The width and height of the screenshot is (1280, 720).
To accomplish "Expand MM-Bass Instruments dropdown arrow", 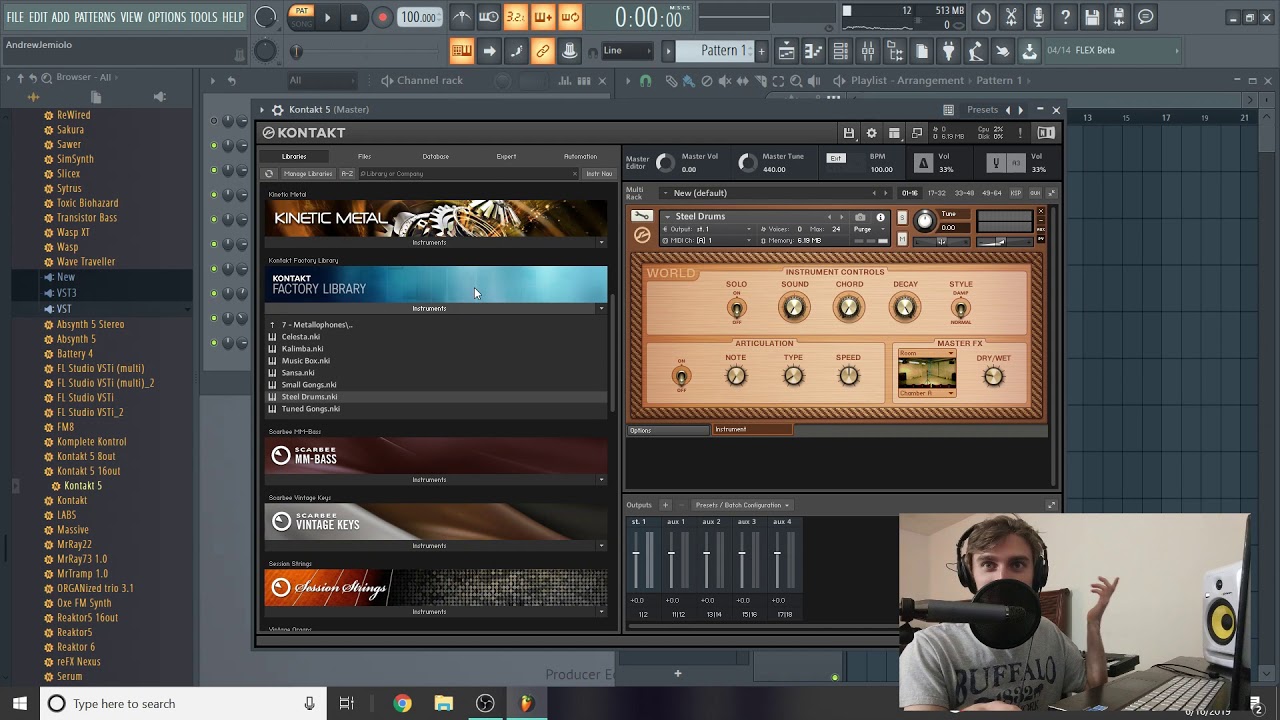I will coord(601,480).
